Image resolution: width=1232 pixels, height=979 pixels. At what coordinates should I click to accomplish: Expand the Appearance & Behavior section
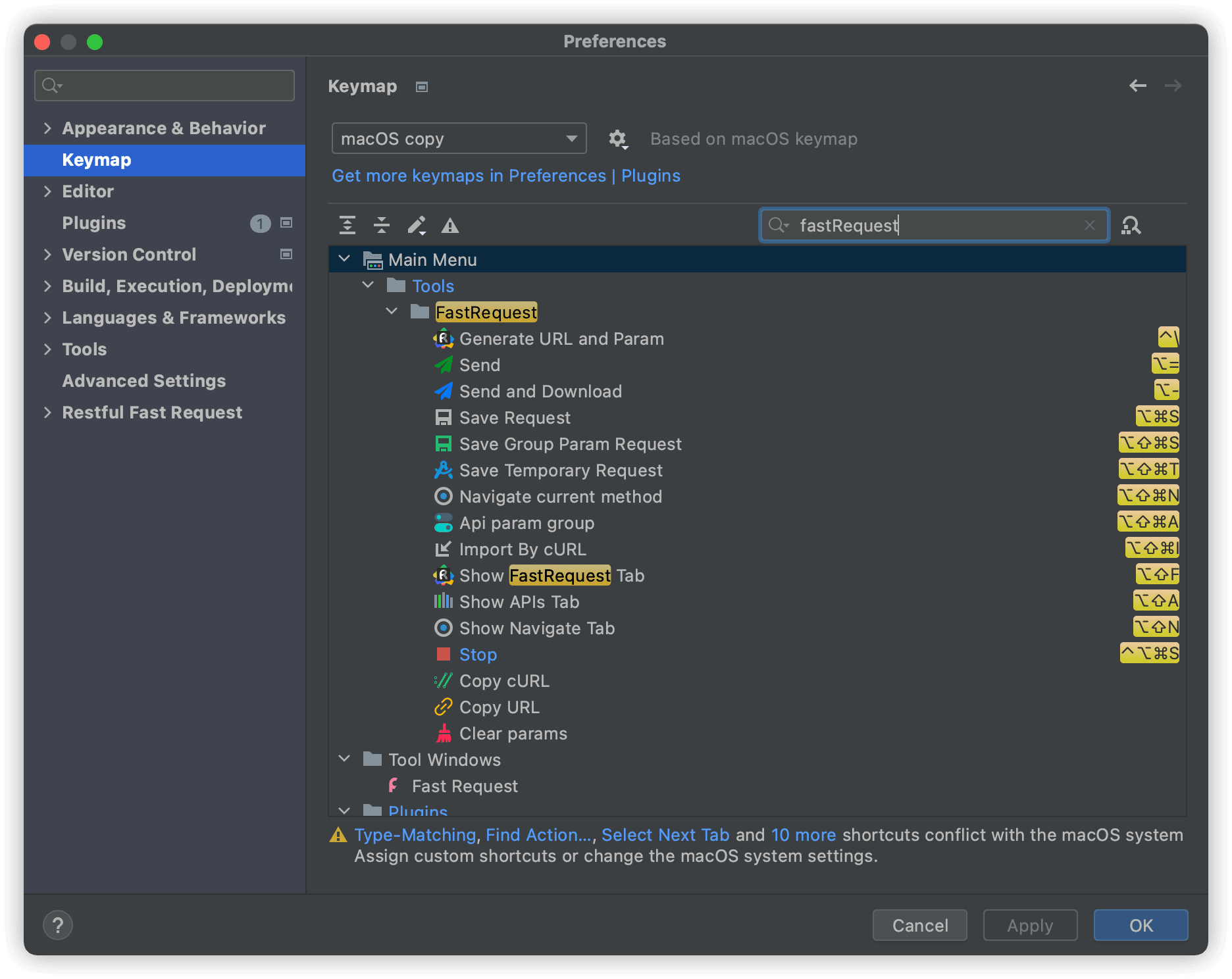[47, 128]
